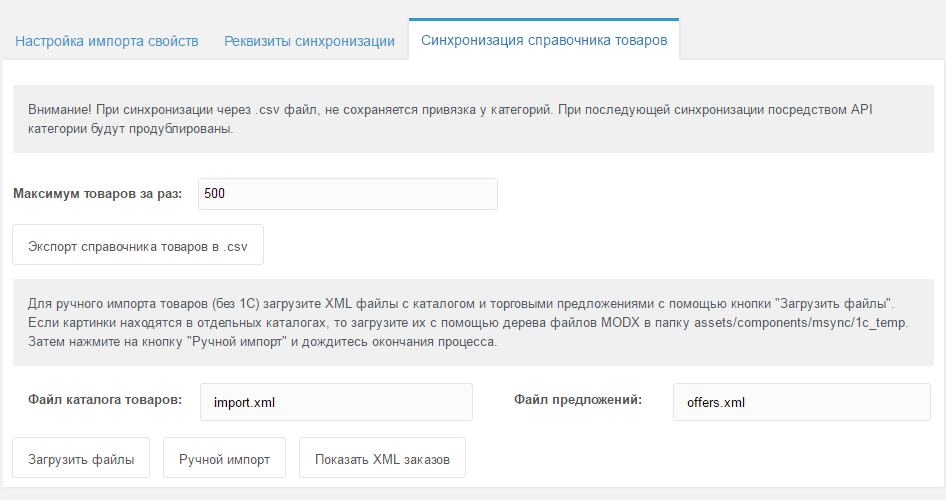
Task: Open the Настройка импорта свойств tab
Action: (107, 41)
